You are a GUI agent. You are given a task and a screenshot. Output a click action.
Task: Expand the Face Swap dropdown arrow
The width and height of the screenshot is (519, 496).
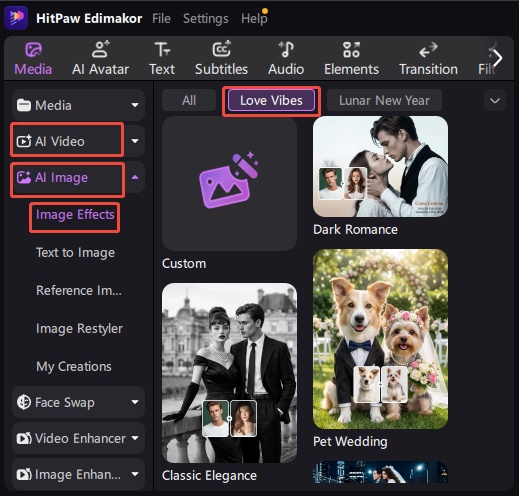(x=135, y=402)
